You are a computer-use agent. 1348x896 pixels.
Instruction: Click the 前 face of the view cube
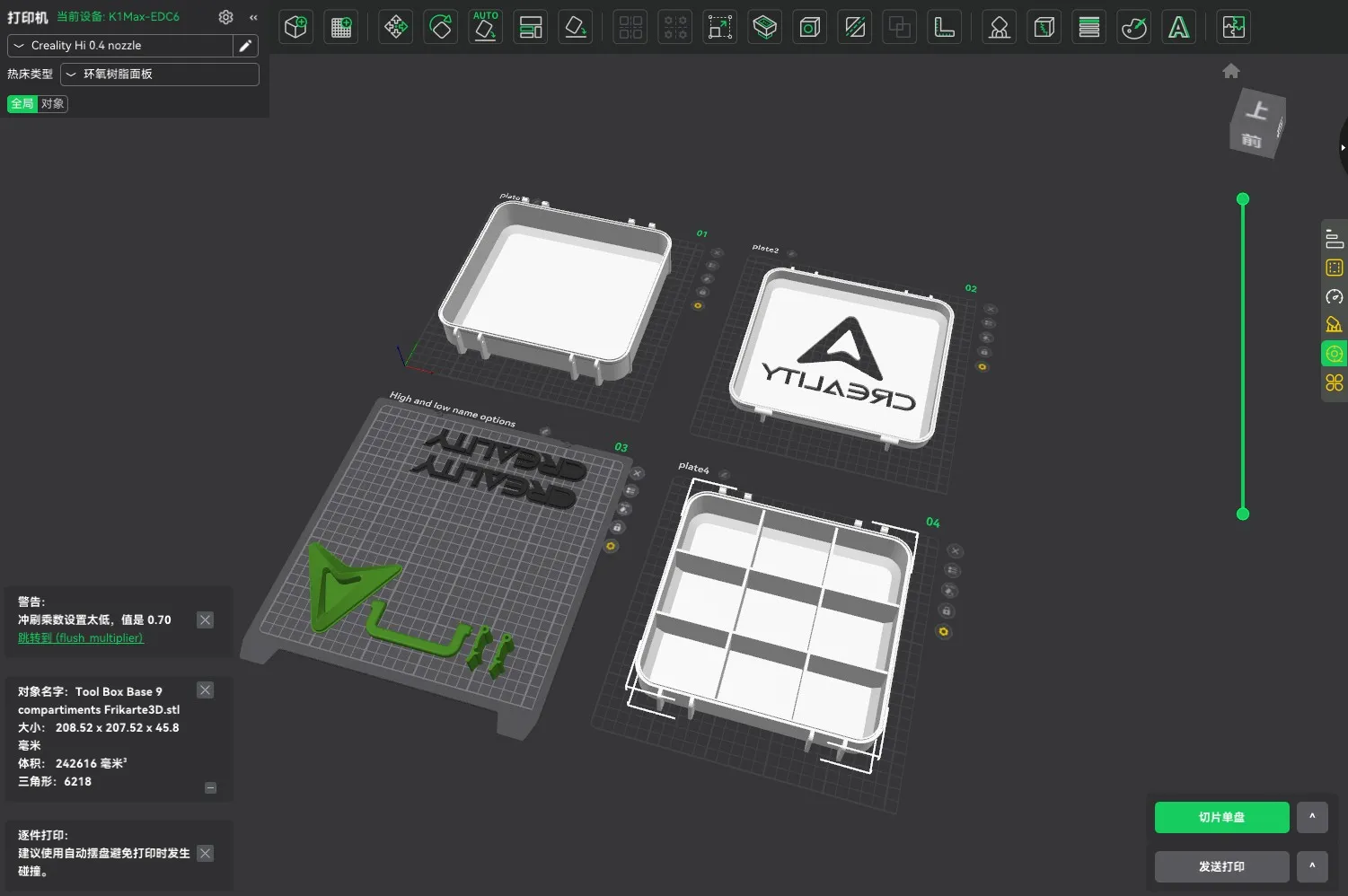click(1251, 141)
